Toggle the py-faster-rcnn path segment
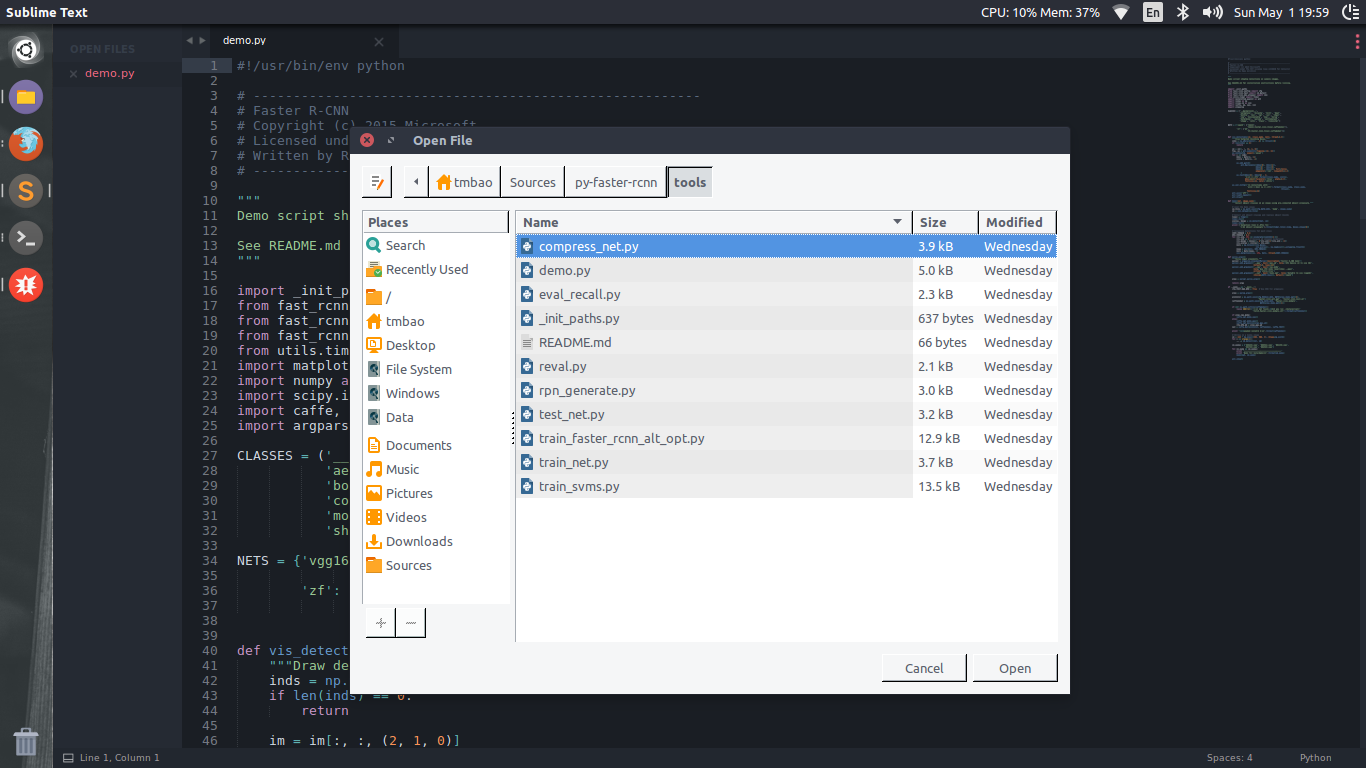The width and height of the screenshot is (1366, 768). [615, 182]
